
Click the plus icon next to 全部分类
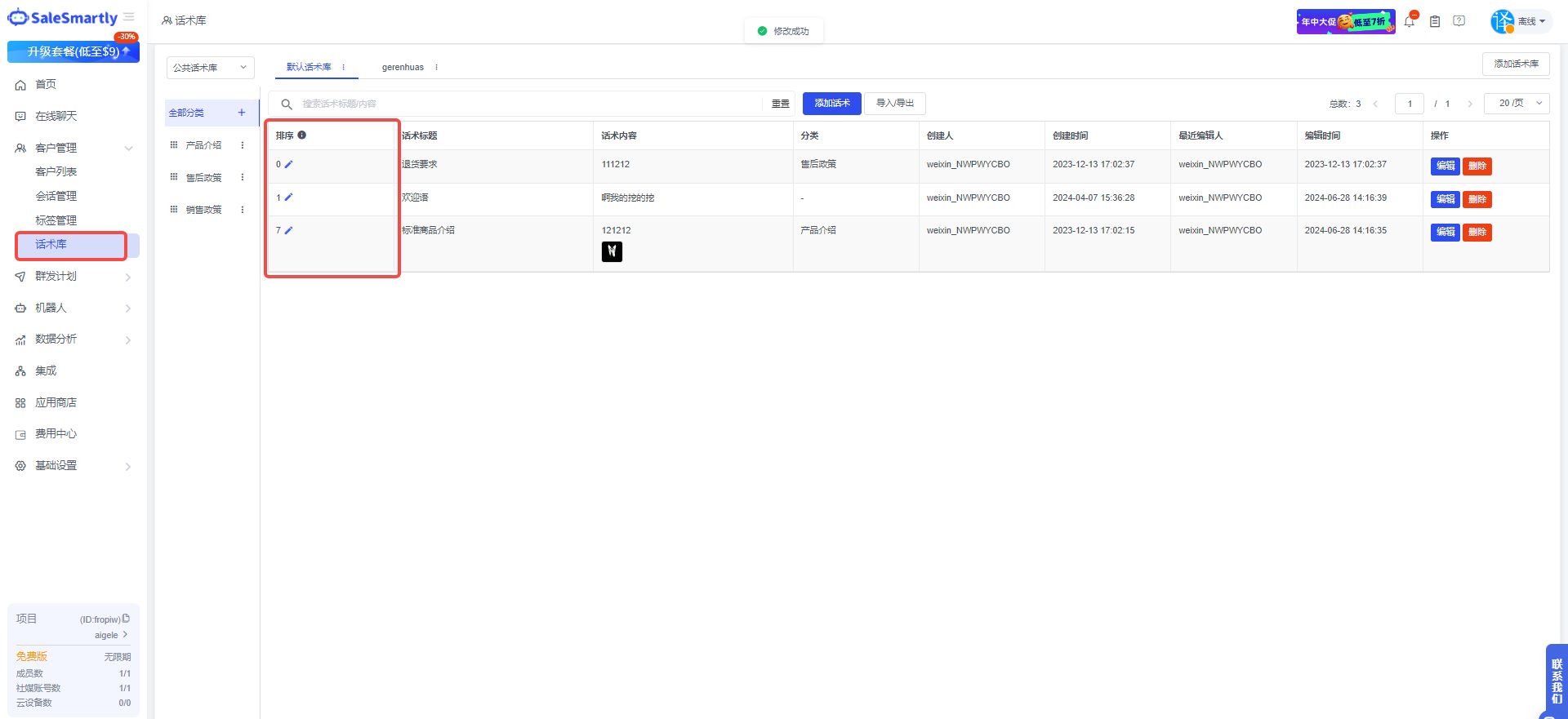[242, 113]
